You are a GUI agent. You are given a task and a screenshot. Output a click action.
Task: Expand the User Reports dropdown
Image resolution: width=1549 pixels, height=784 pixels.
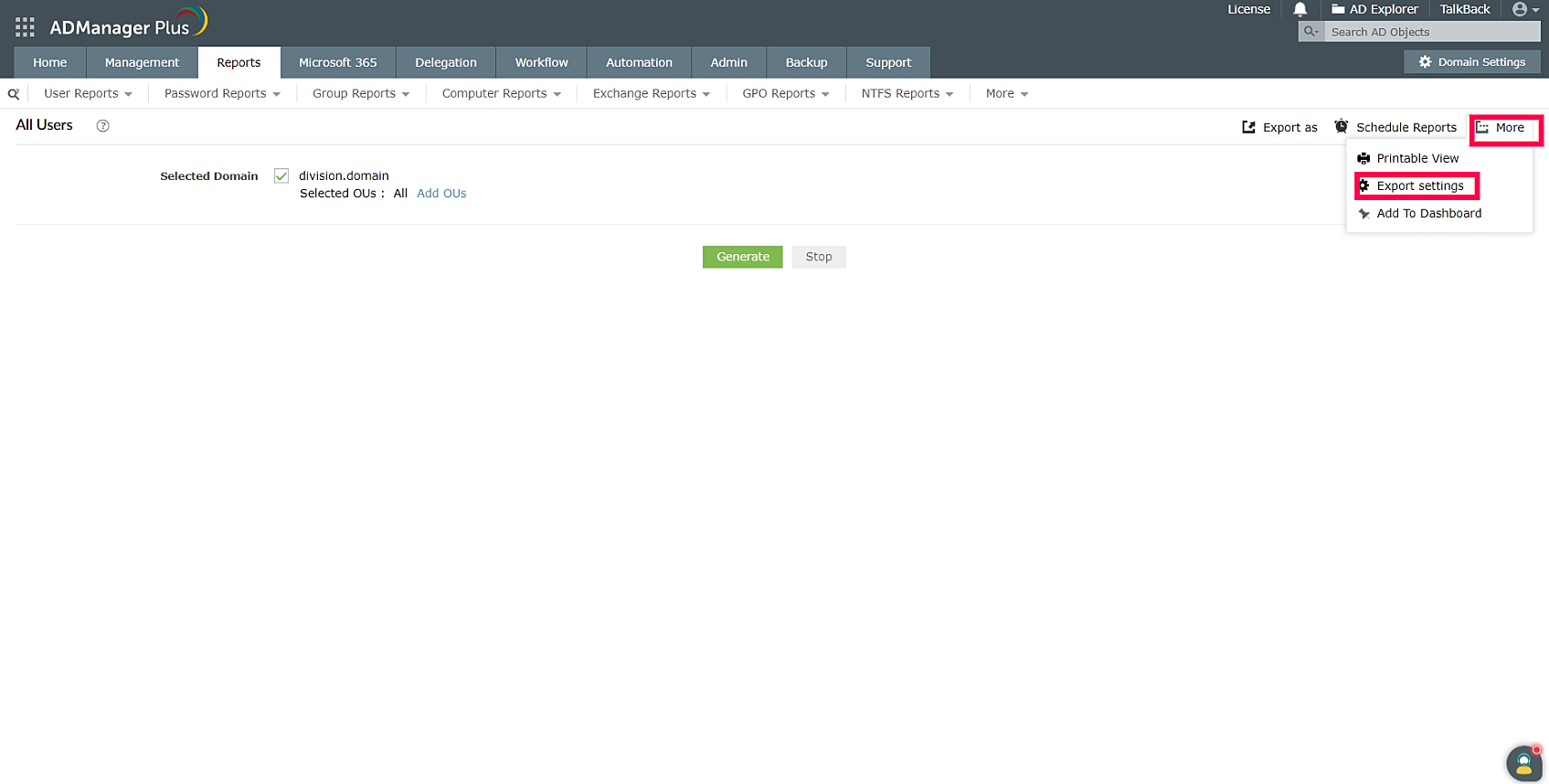[x=88, y=94]
